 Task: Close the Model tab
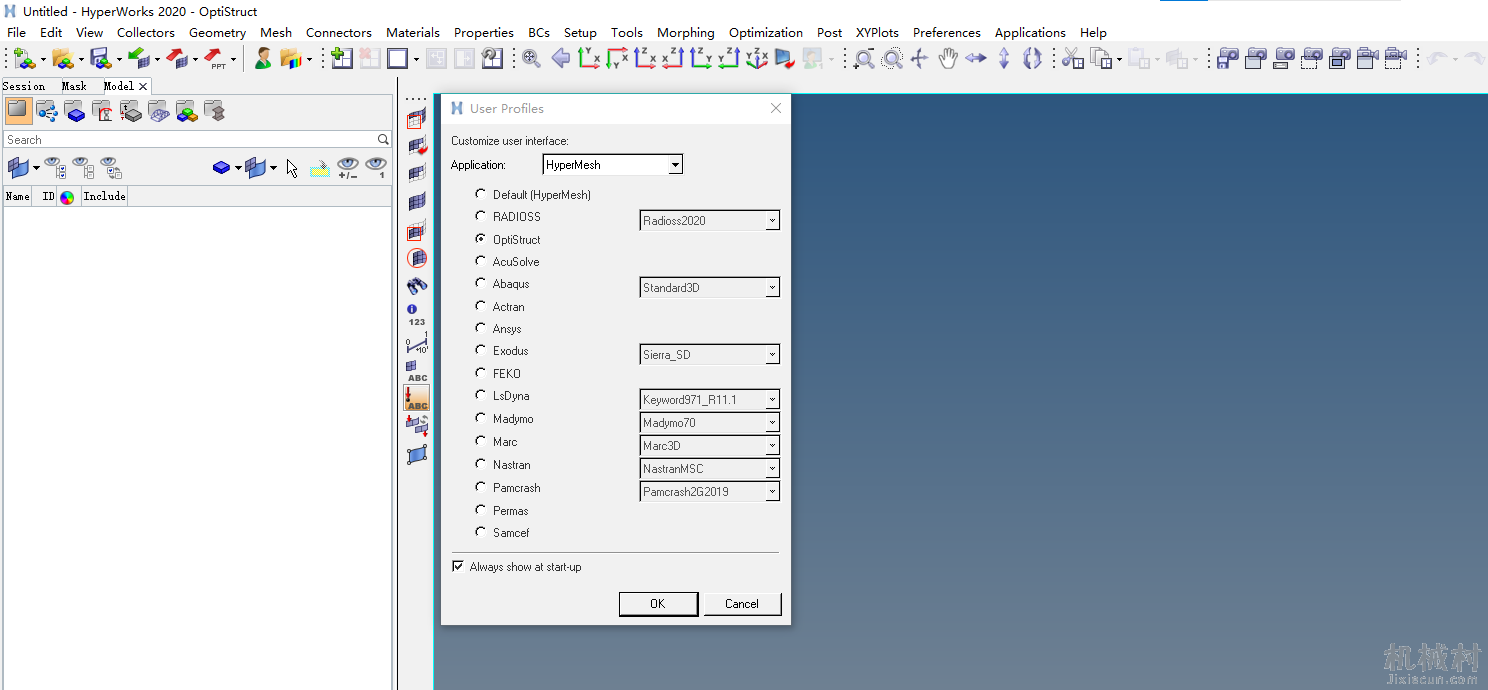point(142,86)
